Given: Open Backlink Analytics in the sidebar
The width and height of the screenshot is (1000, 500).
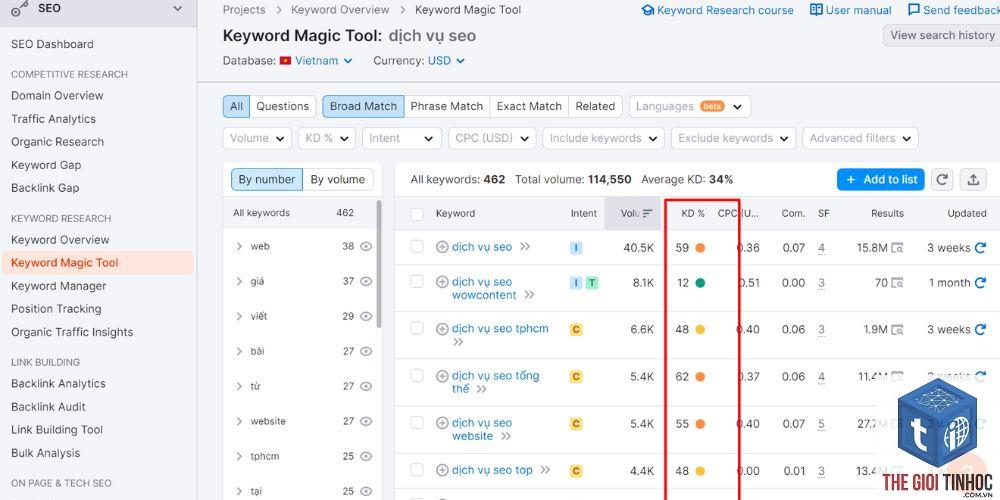Looking at the screenshot, I should click(58, 383).
